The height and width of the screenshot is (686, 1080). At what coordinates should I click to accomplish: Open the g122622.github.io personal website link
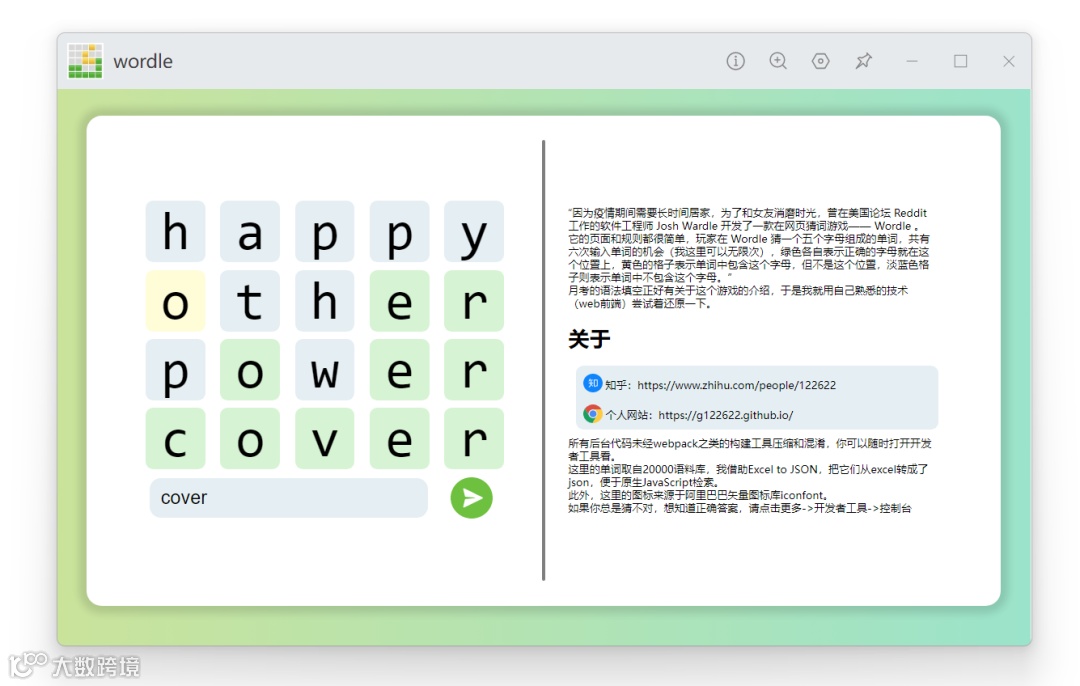[725, 415]
